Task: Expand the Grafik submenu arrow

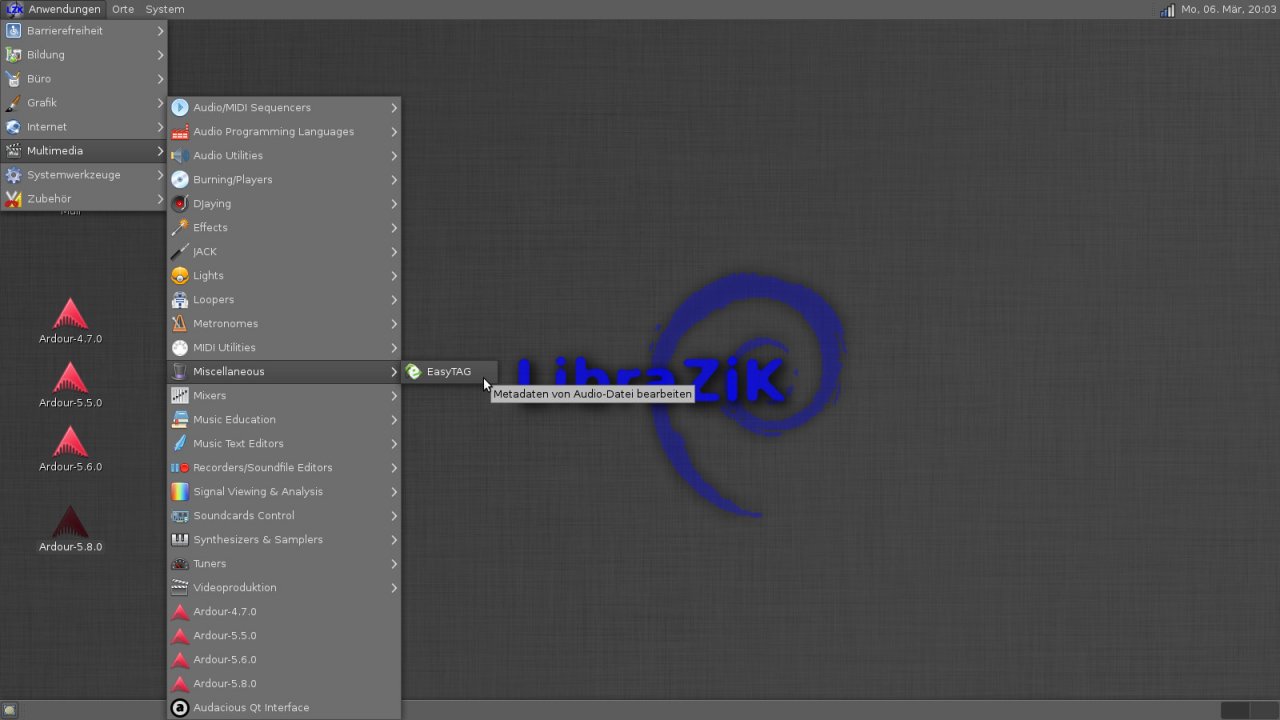Action: pyautogui.click(x=160, y=103)
